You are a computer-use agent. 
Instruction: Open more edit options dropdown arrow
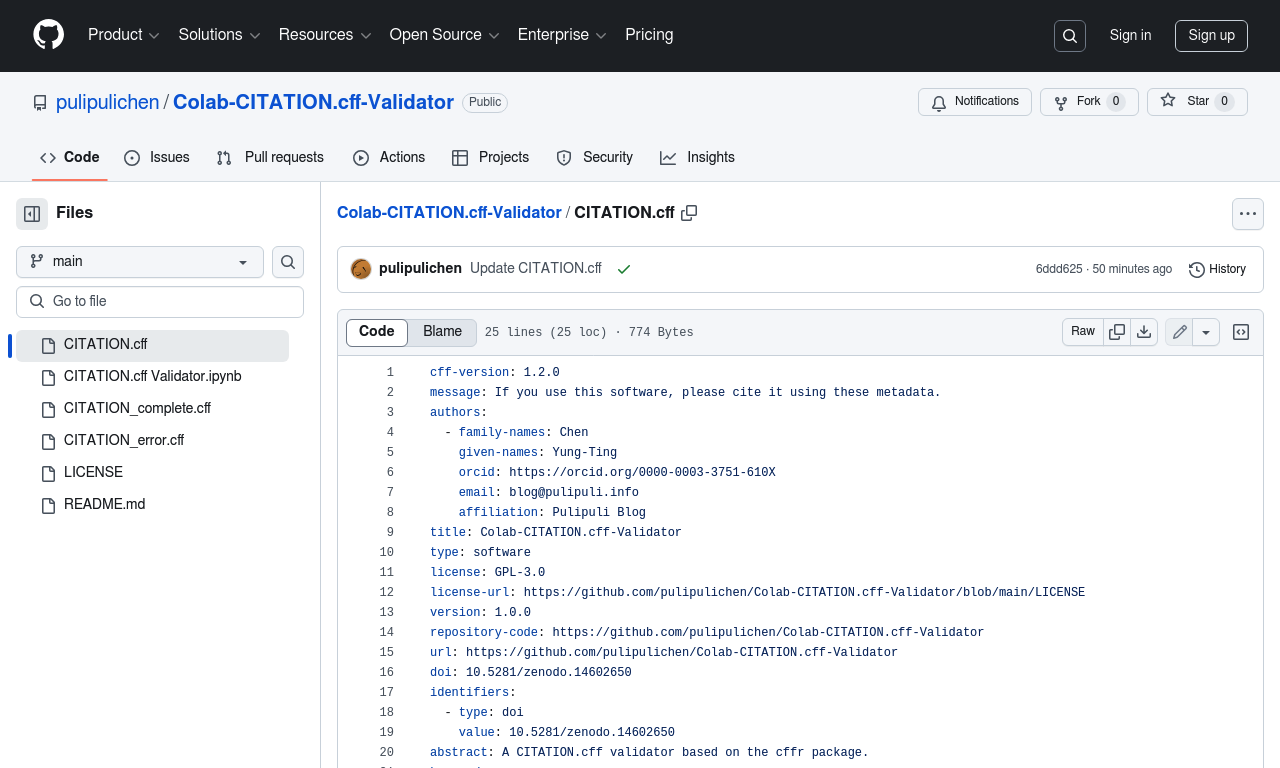tap(1206, 332)
